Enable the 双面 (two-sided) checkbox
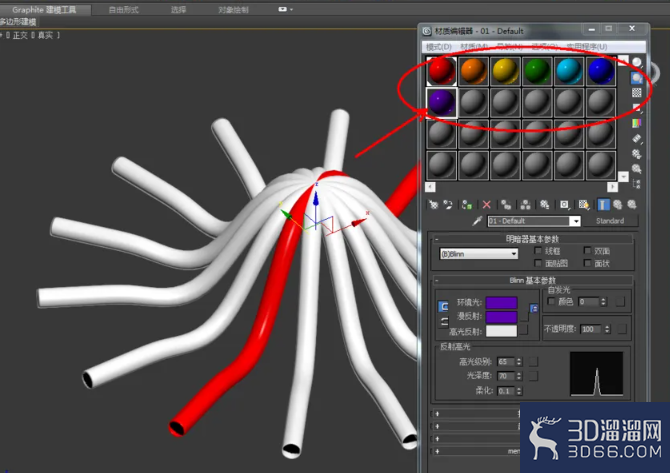 588,251
